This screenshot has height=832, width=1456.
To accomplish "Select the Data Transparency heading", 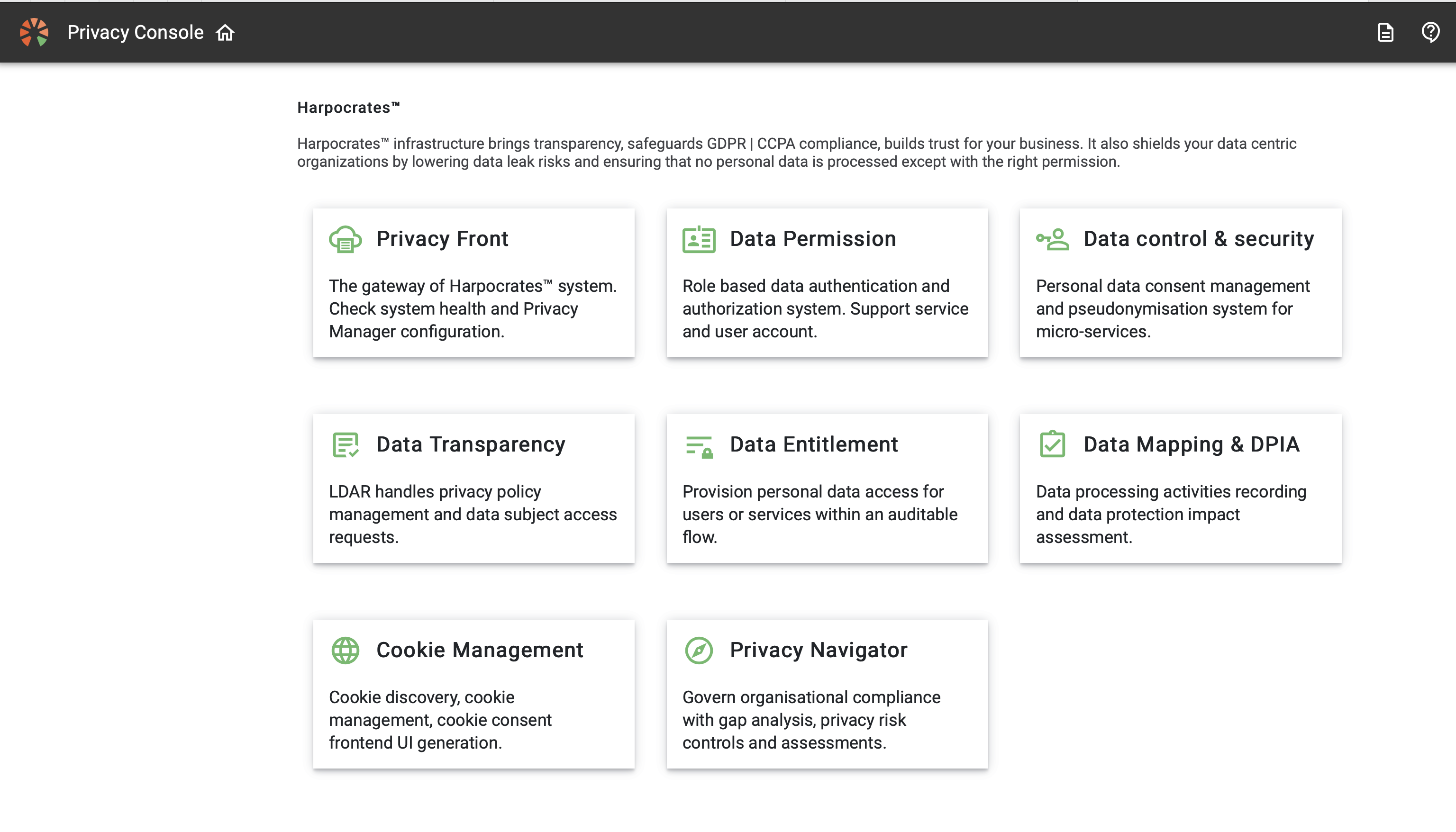I will tap(470, 444).
